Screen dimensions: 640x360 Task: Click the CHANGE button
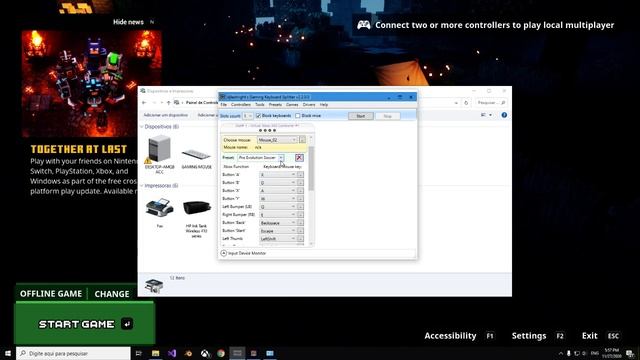pyautogui.click(x=112, y=294)
